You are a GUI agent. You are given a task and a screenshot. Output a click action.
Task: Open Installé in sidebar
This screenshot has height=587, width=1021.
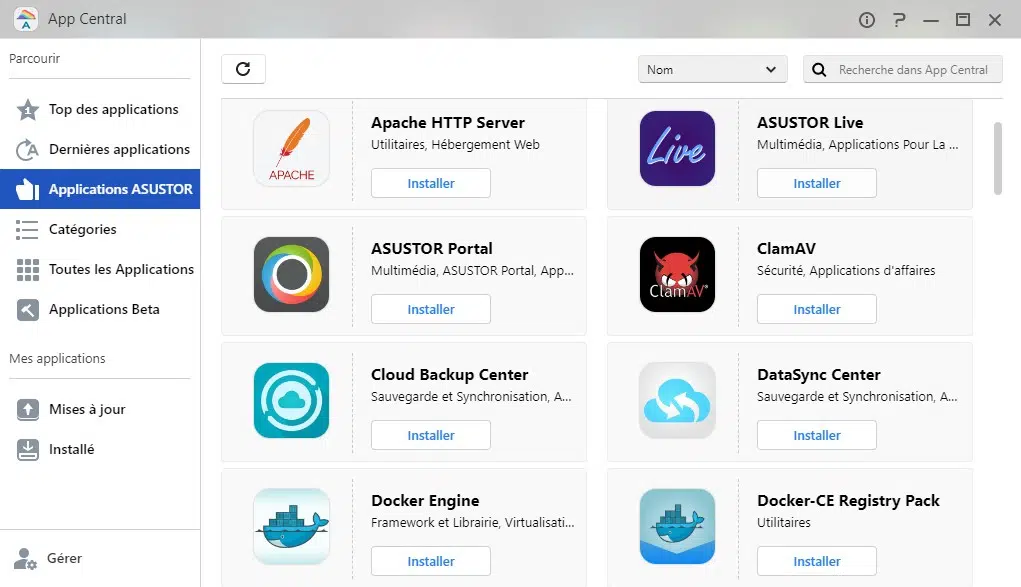tap(100, 450)
